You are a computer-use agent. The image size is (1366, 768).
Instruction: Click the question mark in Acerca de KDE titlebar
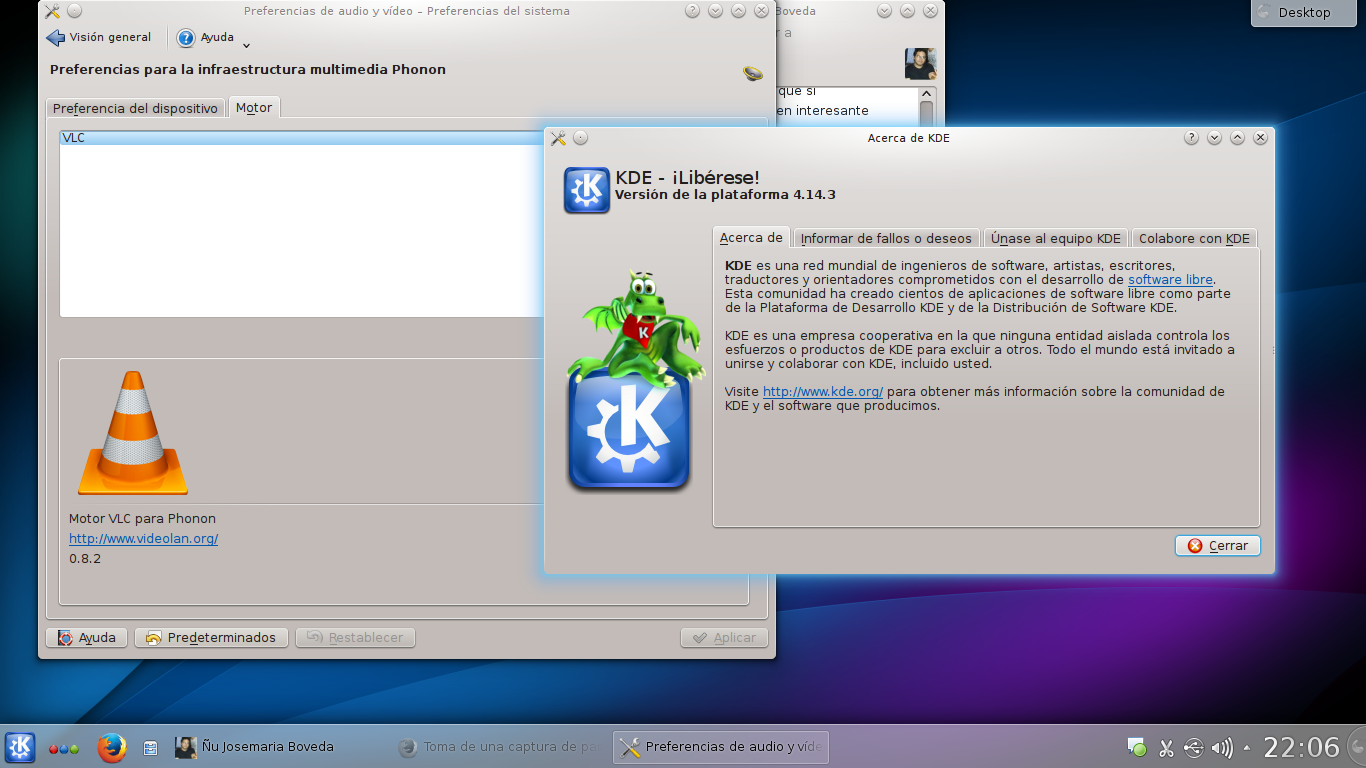coord(1191,138)
